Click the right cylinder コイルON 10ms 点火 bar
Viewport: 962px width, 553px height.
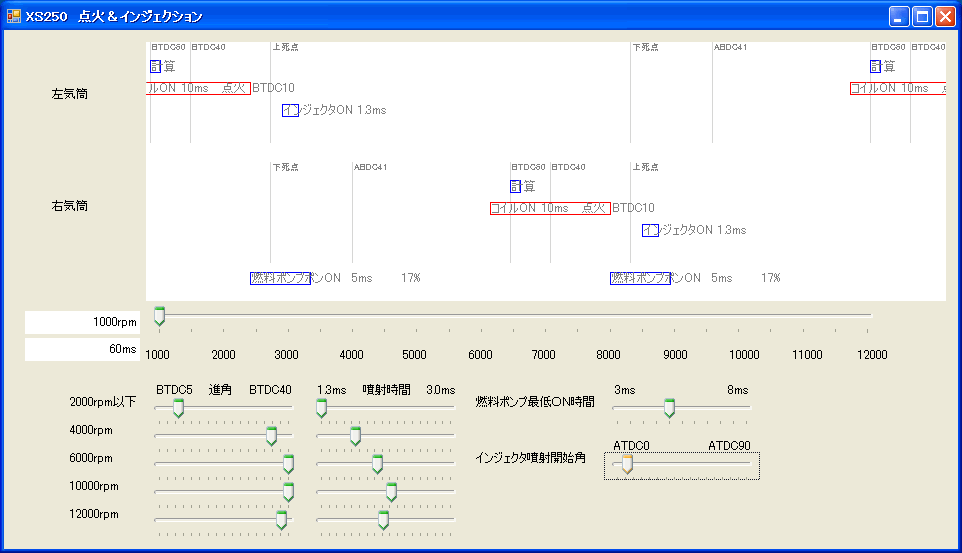tap(550, 208)
